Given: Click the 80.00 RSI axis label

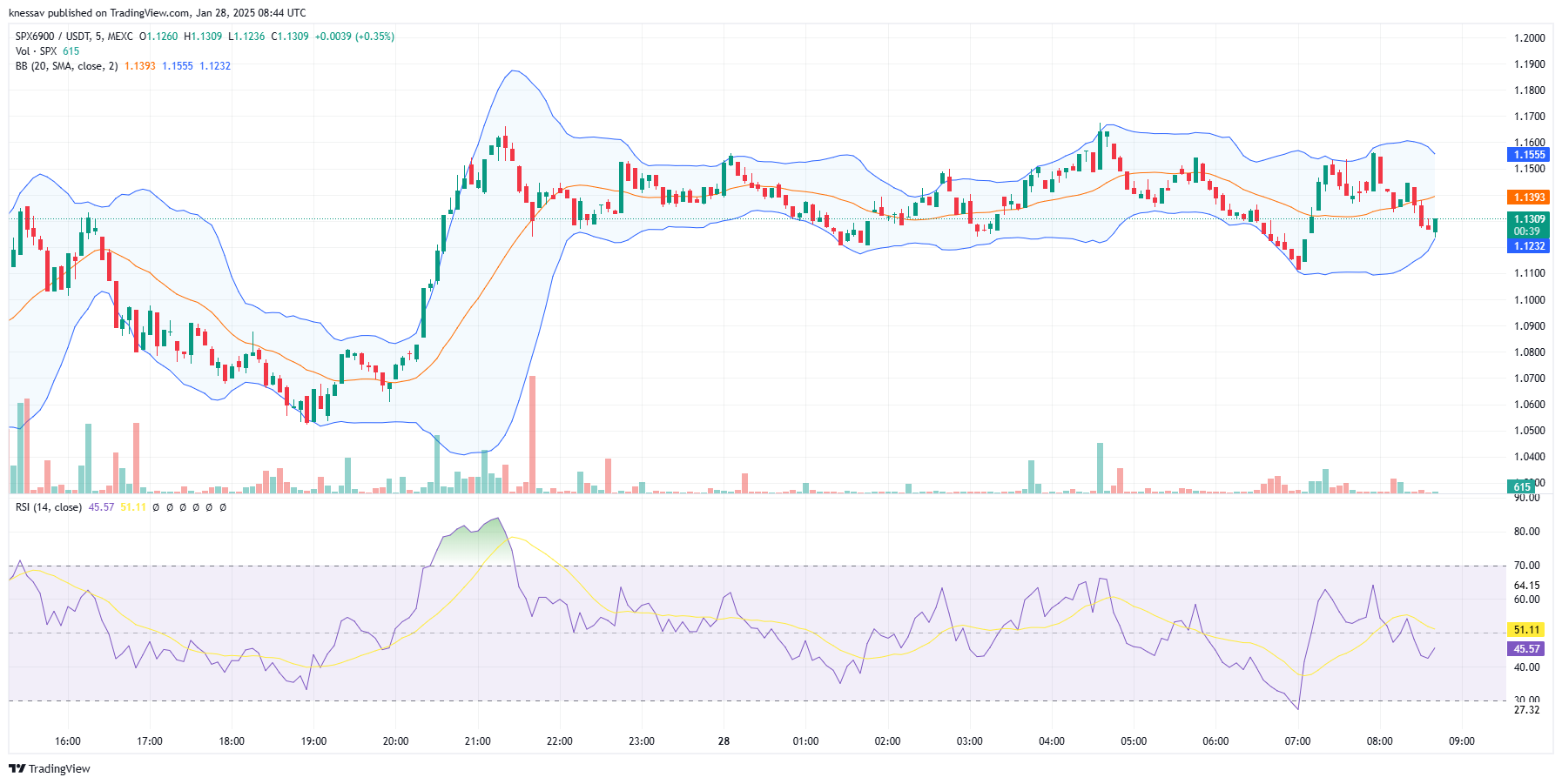Looking at the screenshot, I should coord(1527,532).
